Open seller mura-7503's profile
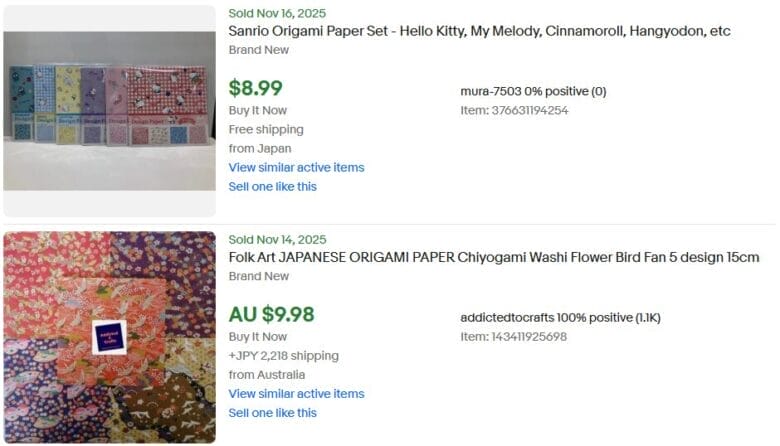The width and height of the screenshot is (780, 446). click(498, 91)
